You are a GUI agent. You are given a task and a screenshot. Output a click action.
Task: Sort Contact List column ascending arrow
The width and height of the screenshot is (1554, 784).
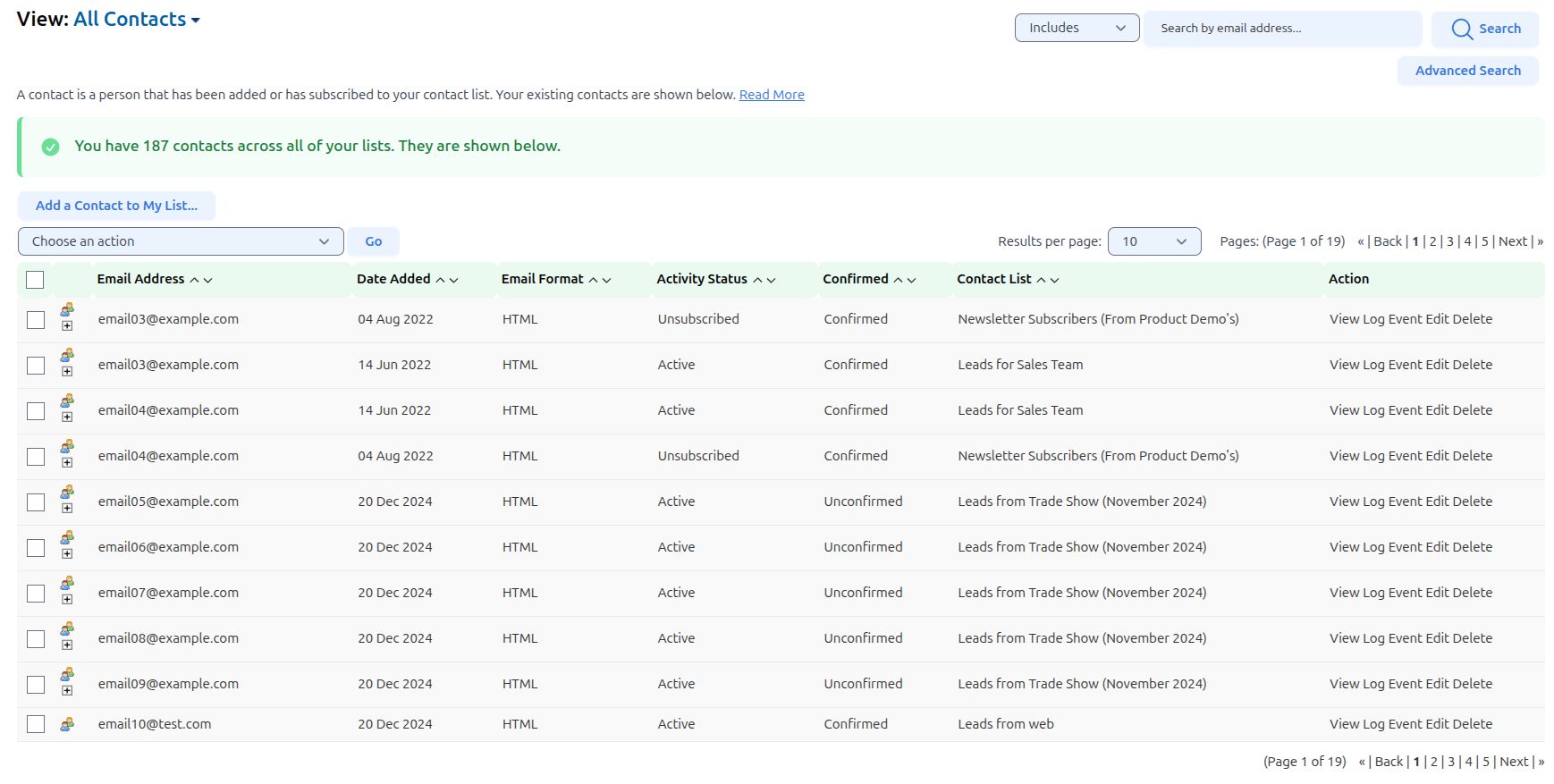click(1041, 280)
